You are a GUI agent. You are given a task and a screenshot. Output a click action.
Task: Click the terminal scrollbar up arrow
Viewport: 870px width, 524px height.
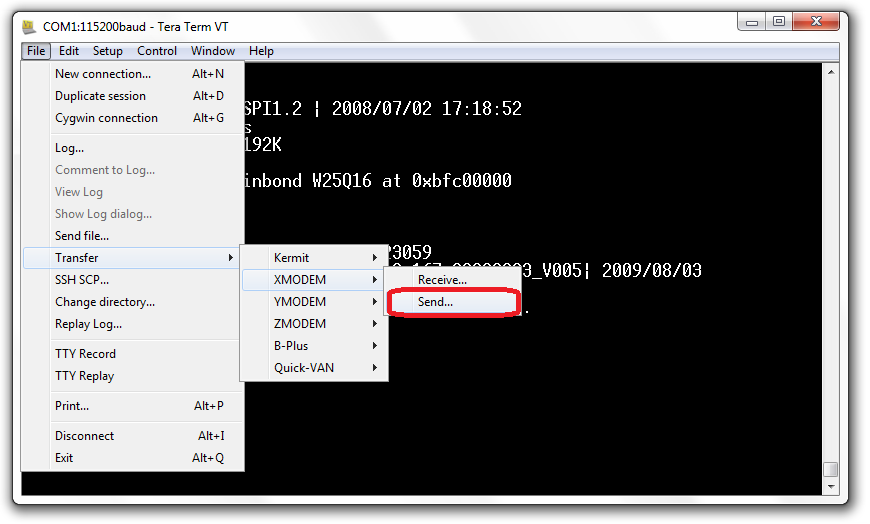click(x=831, y=72)
